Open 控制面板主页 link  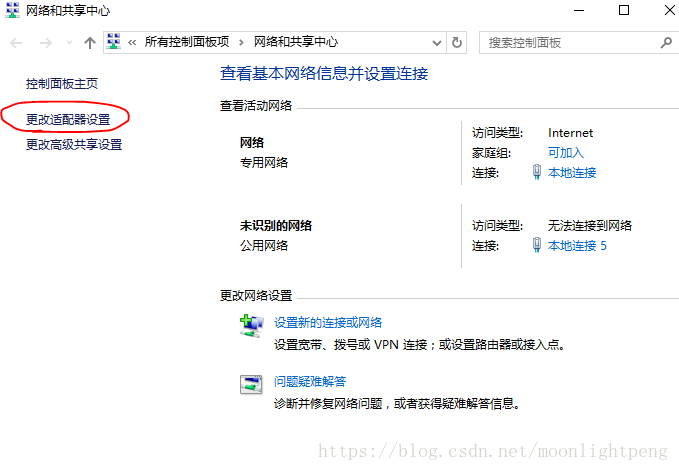coord(62,84)
